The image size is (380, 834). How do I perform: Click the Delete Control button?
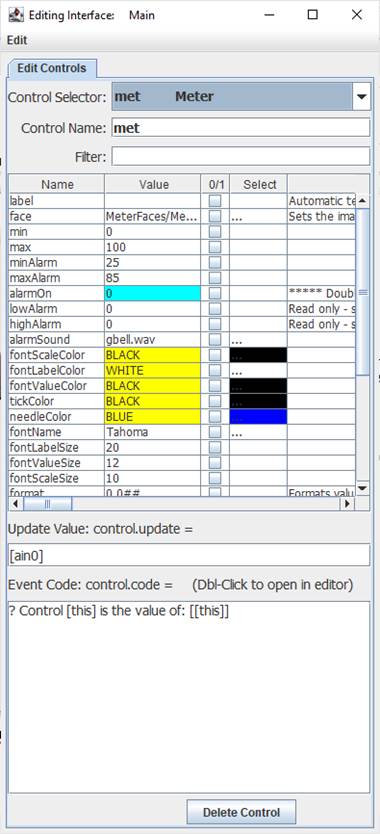tap(241, 813)
